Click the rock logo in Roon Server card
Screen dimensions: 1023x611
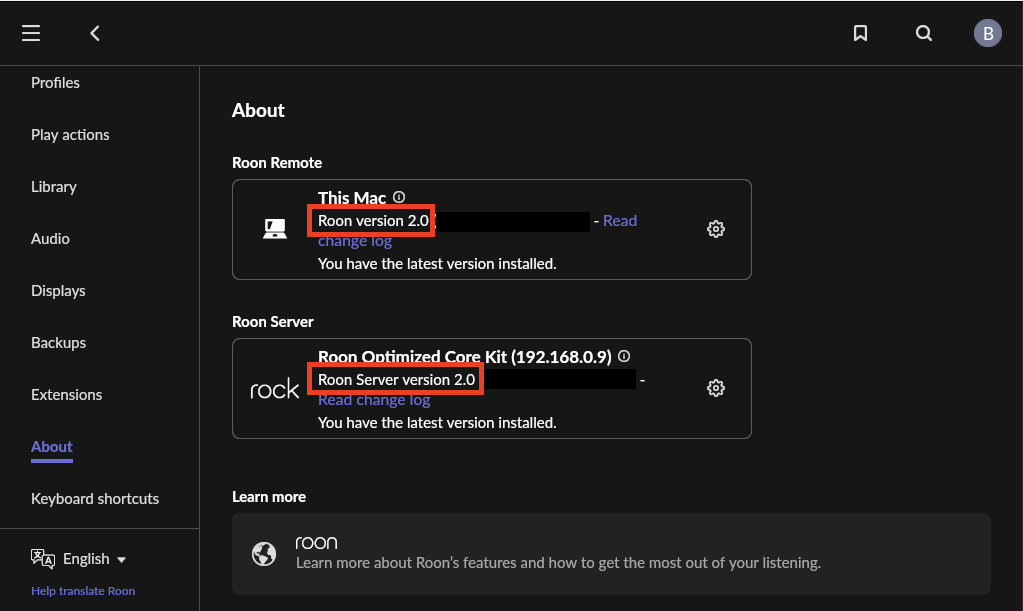click(275, 390)
